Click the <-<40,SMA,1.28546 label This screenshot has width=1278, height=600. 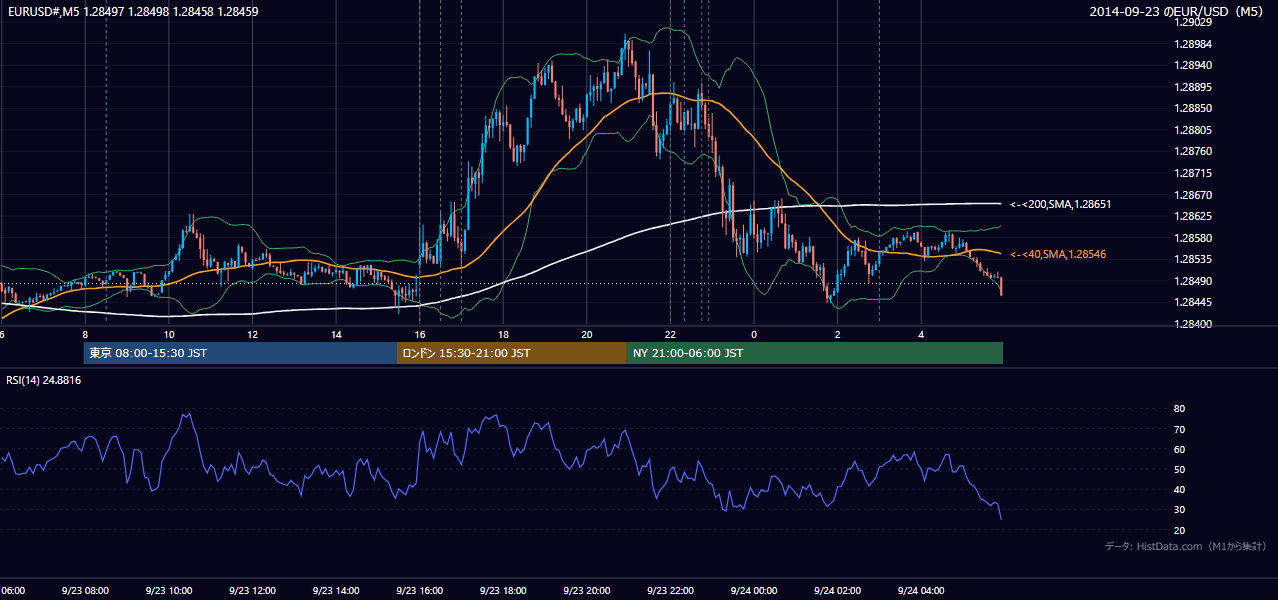[x=1058, y=254]
